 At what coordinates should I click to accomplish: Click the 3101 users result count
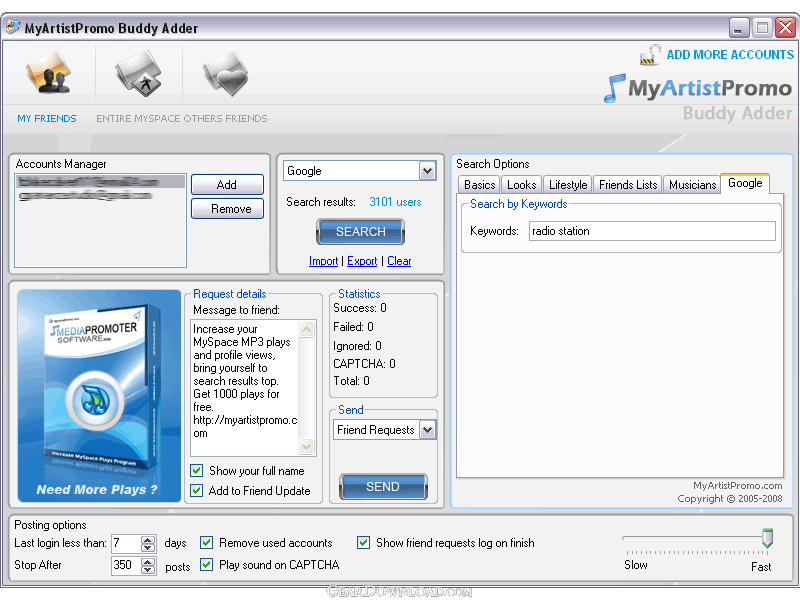[x=395, y=202]
